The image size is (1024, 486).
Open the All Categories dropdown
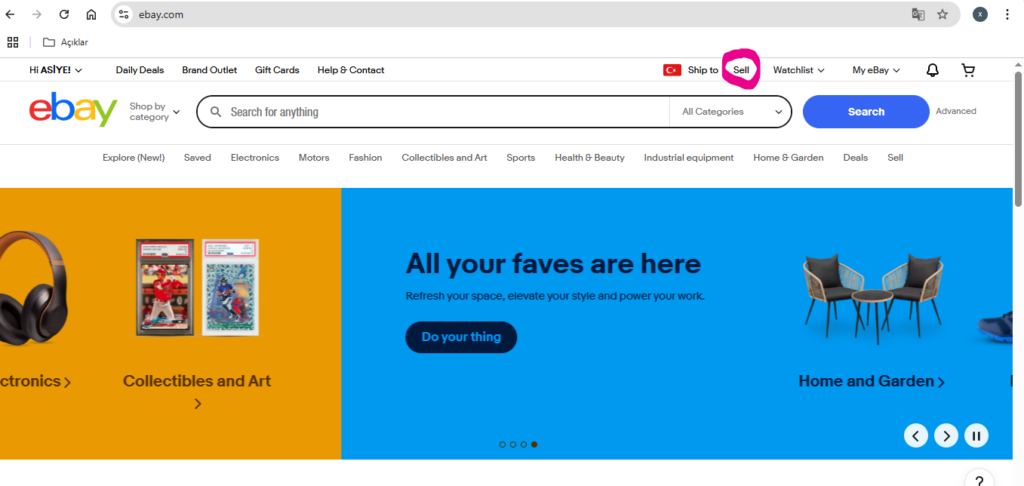[731, 112]
